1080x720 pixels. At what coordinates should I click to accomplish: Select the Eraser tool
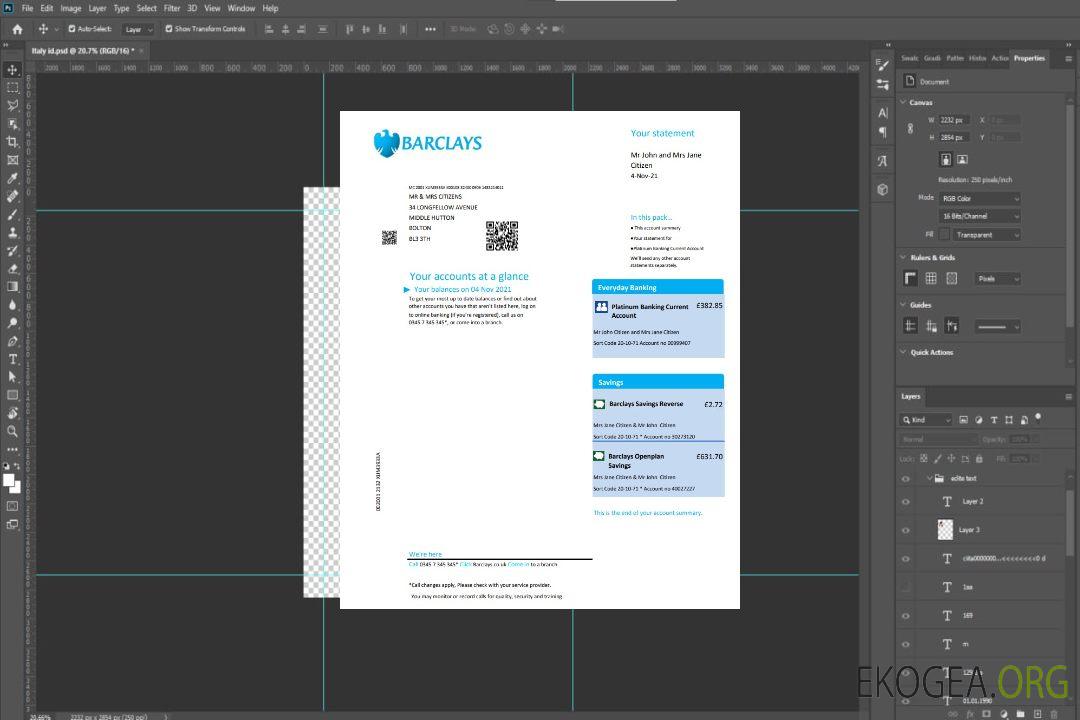tap(12, 269)
